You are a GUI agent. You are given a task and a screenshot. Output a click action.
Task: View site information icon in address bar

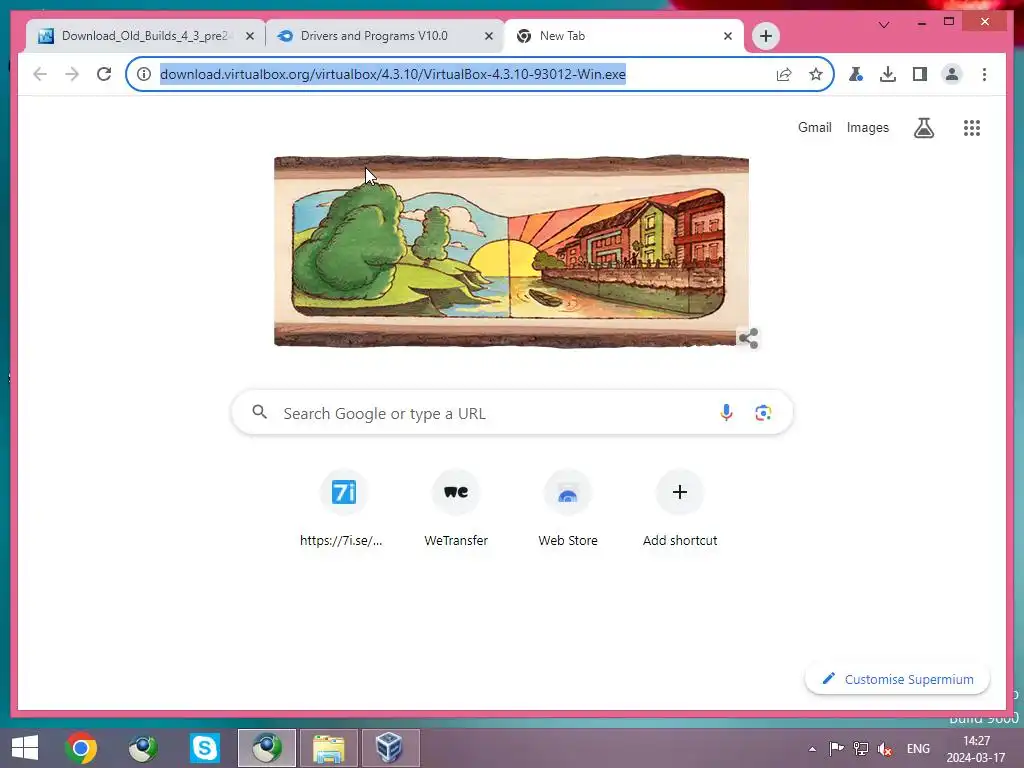pos(144,74)
